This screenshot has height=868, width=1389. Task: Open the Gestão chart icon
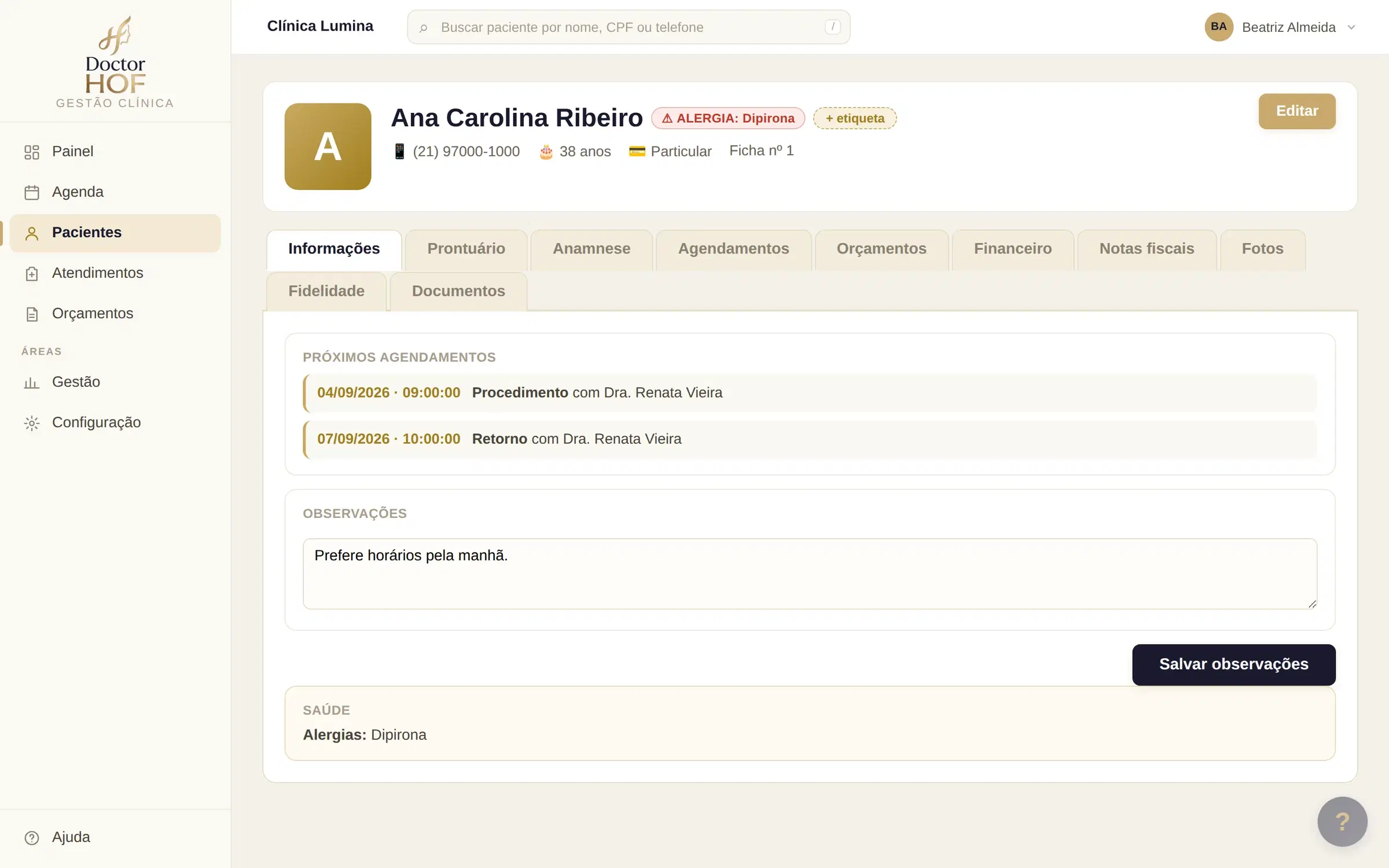[32, 382]
